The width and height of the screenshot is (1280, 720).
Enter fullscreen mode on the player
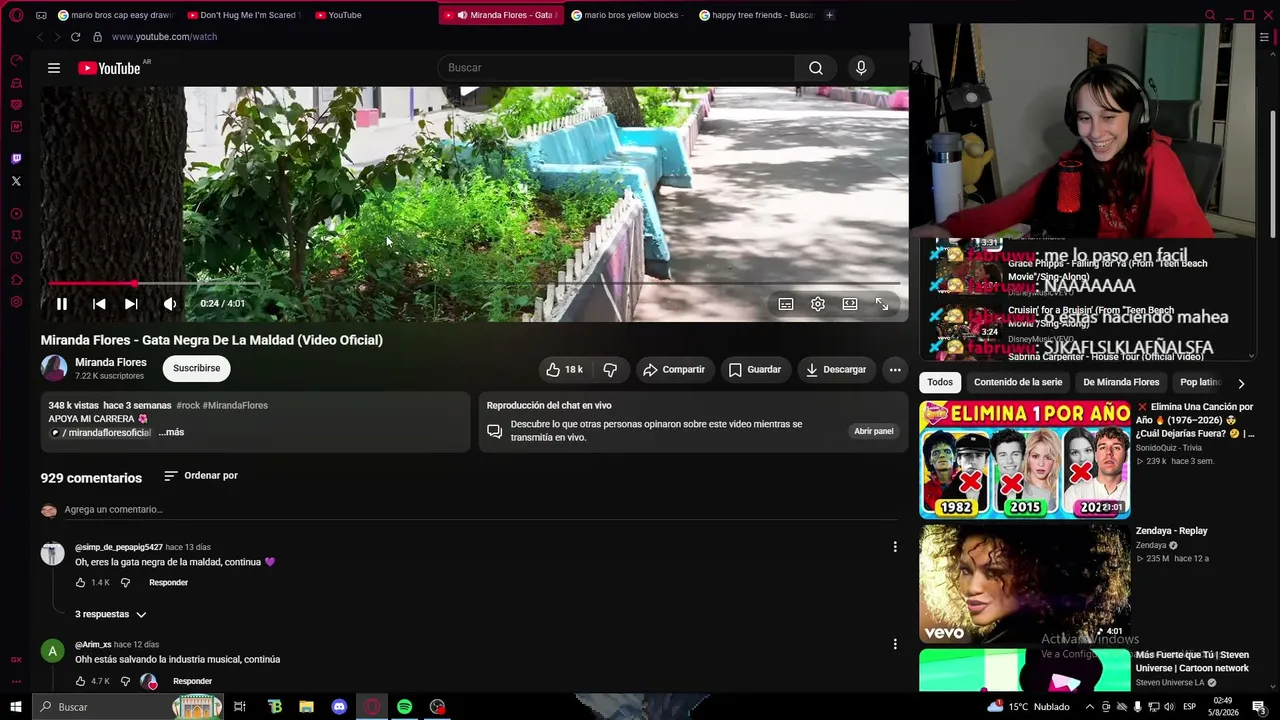[882, 304]
